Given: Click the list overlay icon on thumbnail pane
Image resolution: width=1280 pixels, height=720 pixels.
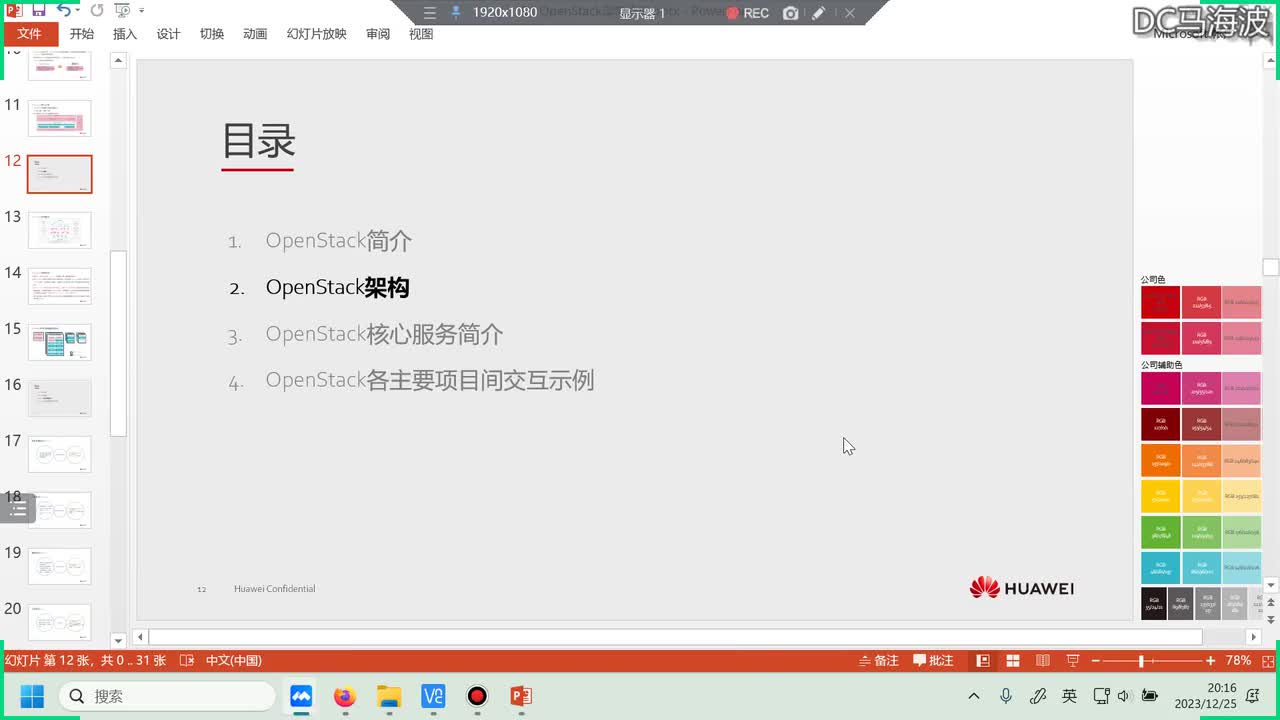Looking at the screenshot, I should [17, 509].
